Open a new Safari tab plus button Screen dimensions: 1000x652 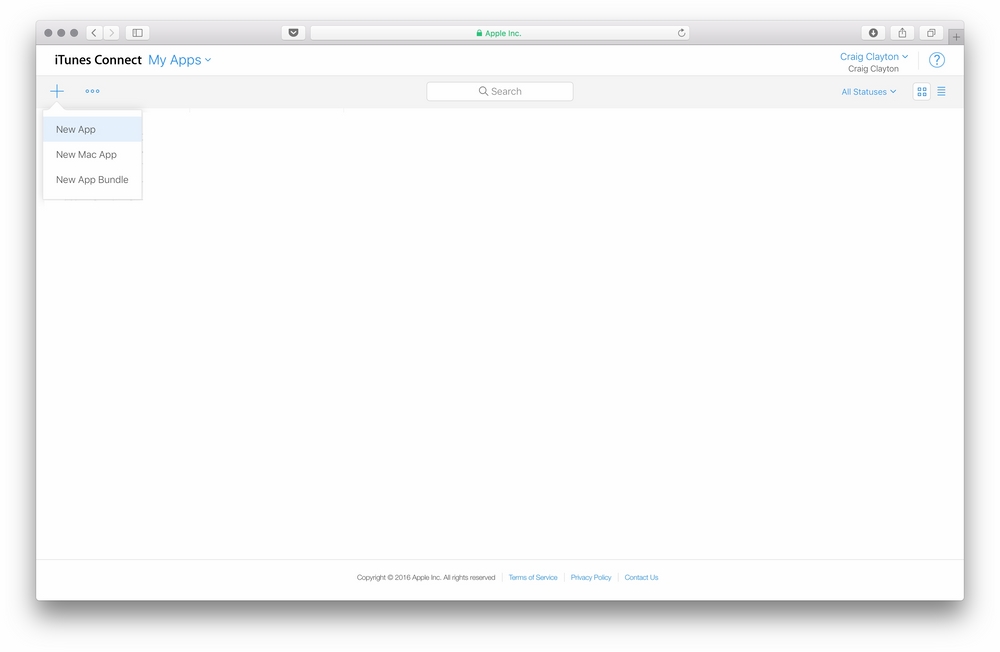point(956,37)
